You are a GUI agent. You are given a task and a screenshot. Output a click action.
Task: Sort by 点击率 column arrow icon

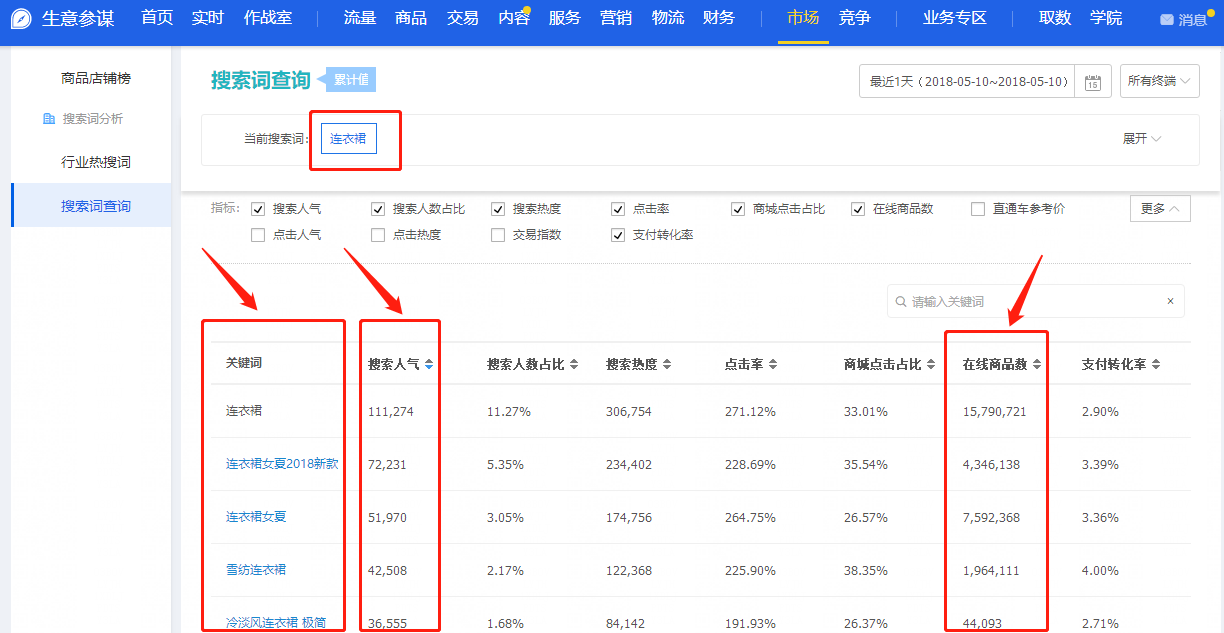(x=773, y=365)
